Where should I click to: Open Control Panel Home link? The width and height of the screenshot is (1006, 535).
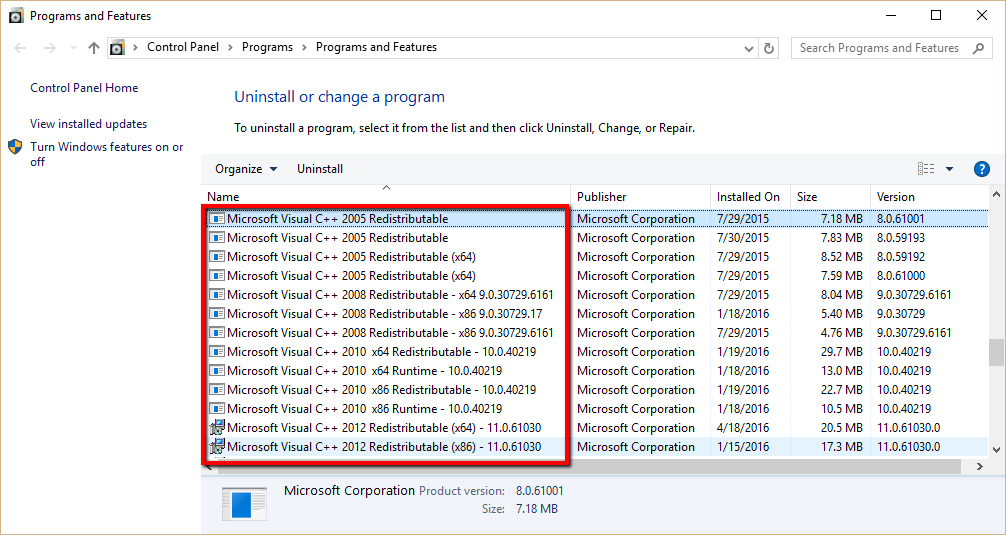pyautogui.click(x=84, y=88)
